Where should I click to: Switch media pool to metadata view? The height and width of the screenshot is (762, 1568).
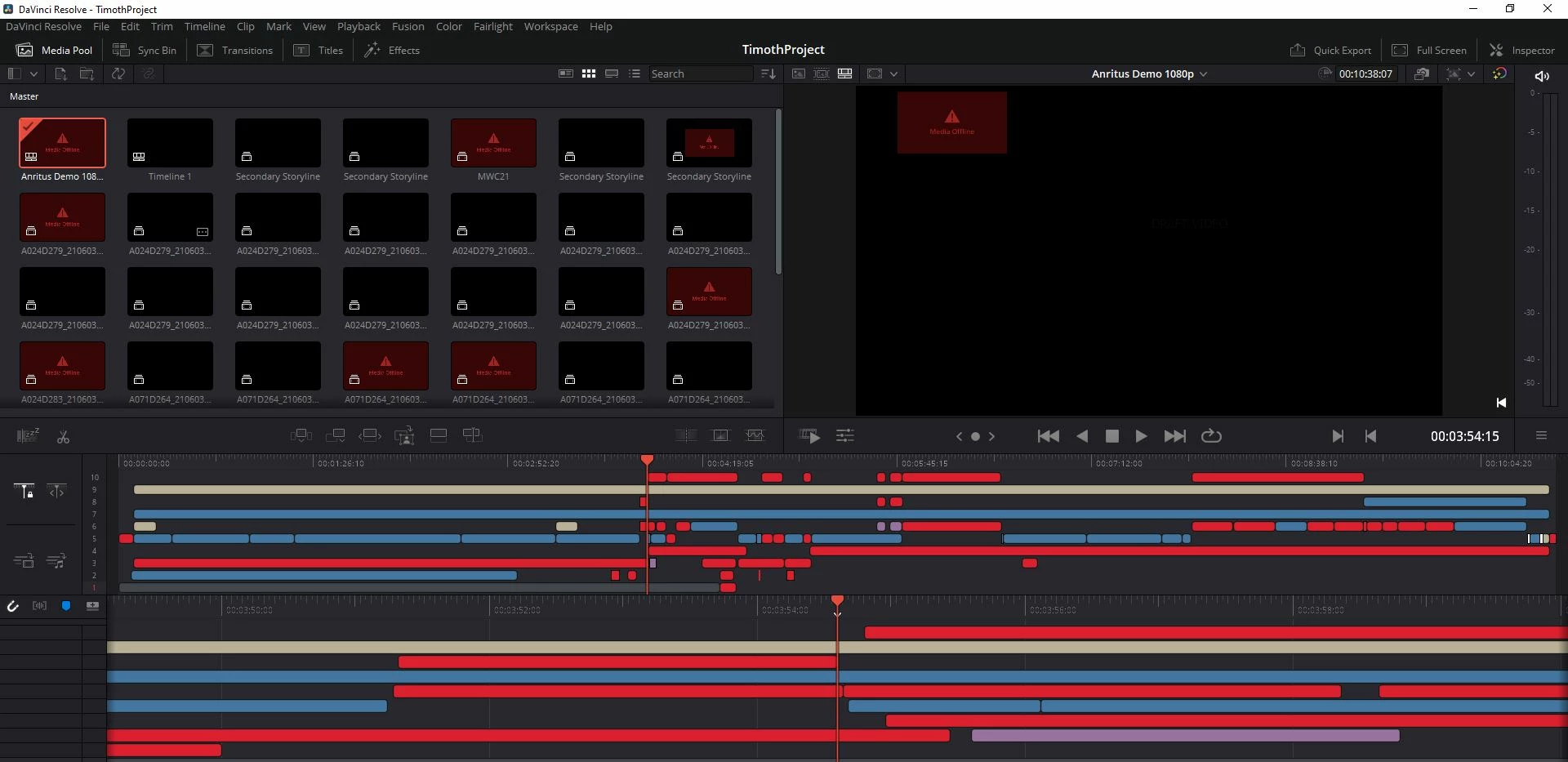(565, 74)
